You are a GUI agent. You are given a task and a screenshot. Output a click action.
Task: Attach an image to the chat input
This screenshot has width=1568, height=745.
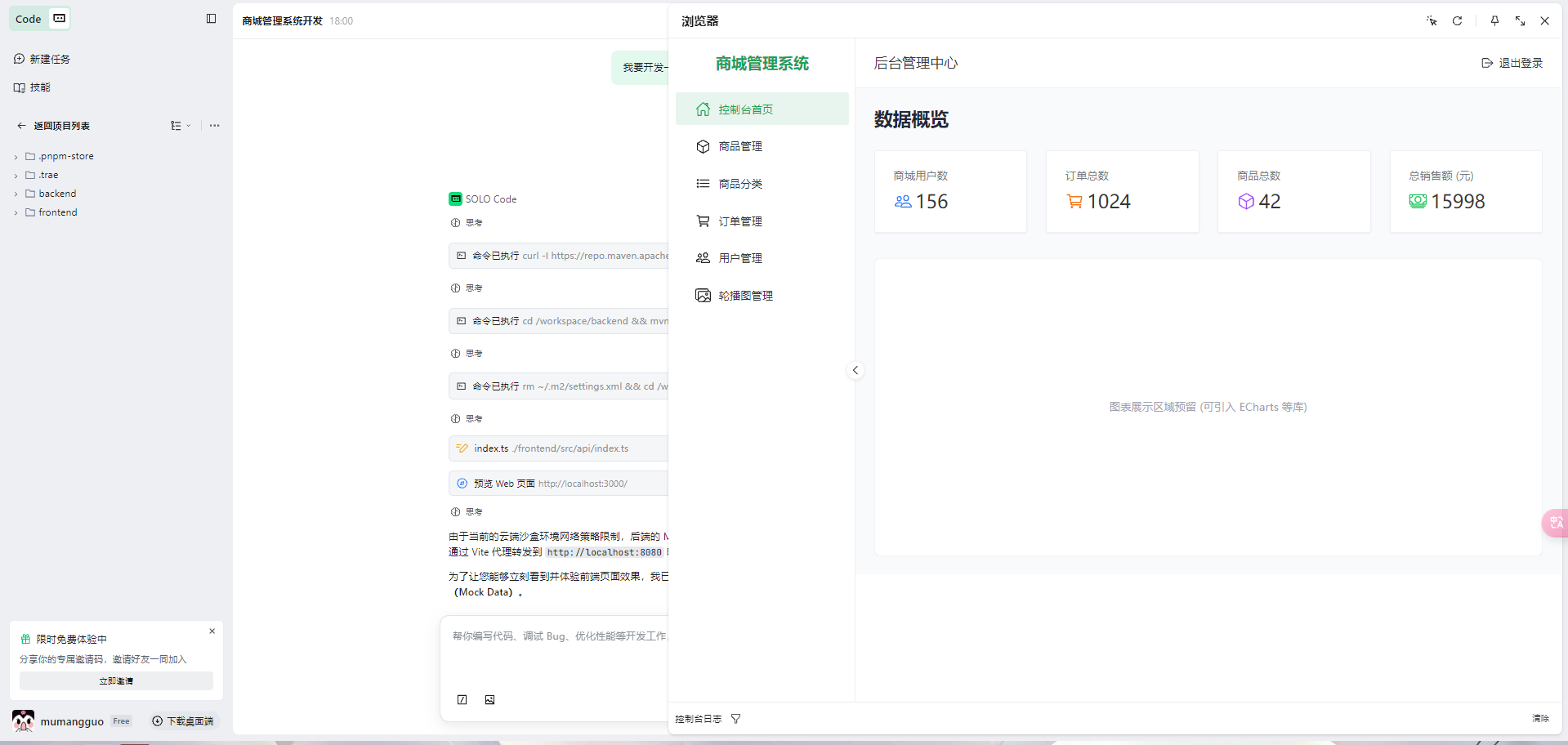[489, 700]
